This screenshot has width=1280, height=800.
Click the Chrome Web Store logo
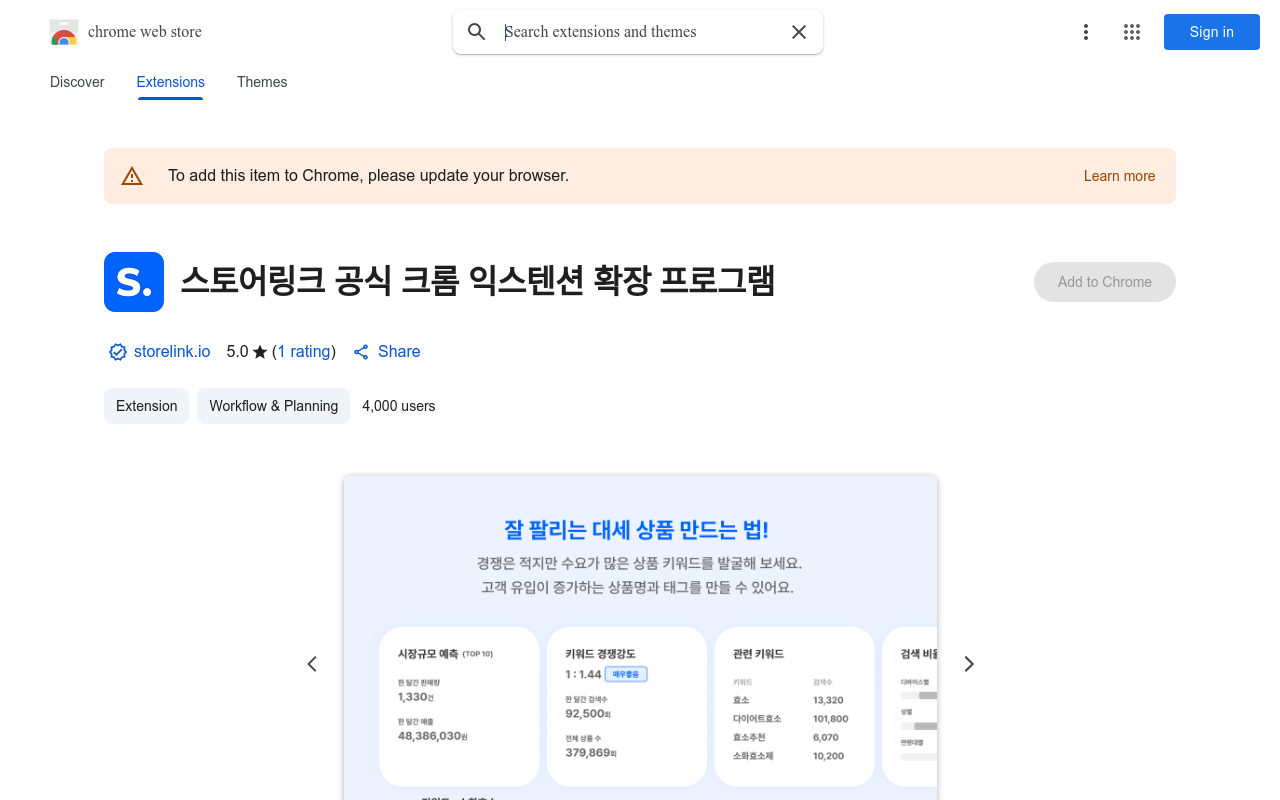64,32
